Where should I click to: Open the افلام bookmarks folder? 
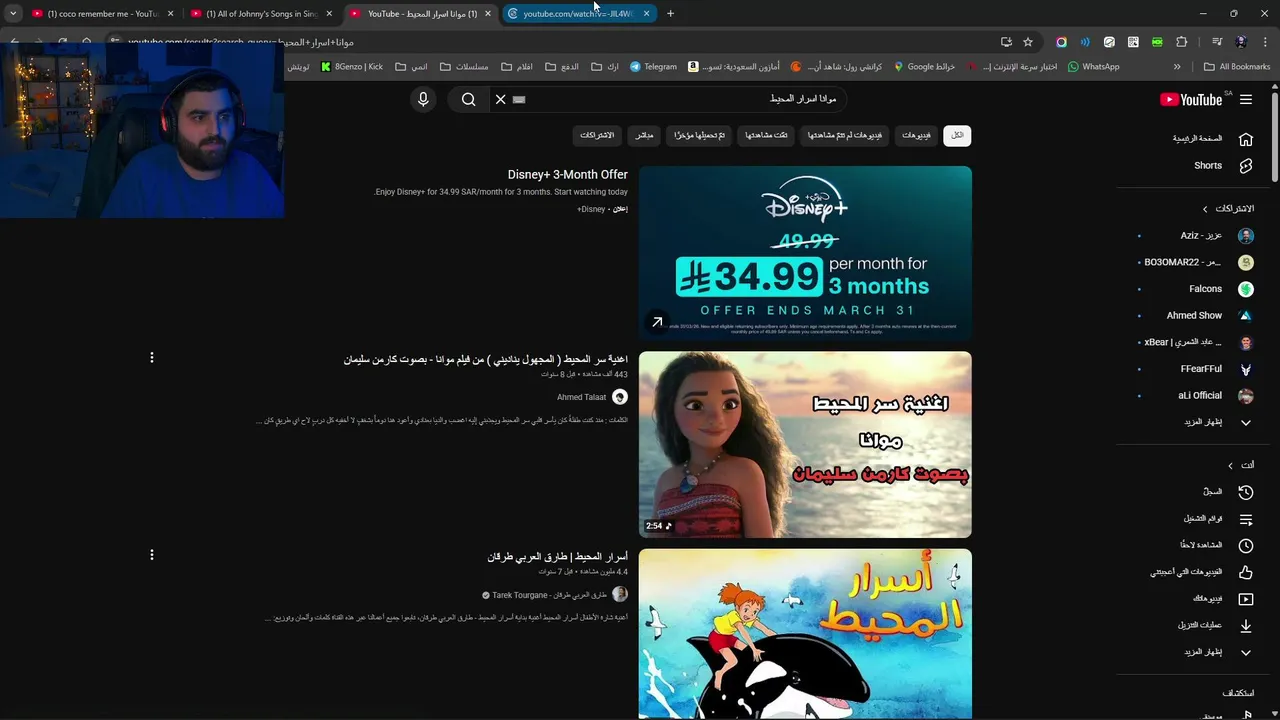(516, 67)
